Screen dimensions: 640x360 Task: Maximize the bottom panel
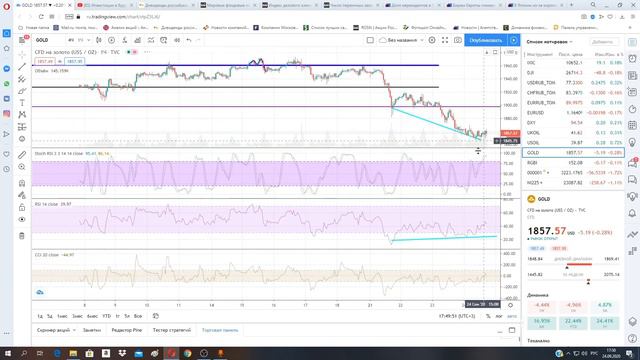(512, 330)
